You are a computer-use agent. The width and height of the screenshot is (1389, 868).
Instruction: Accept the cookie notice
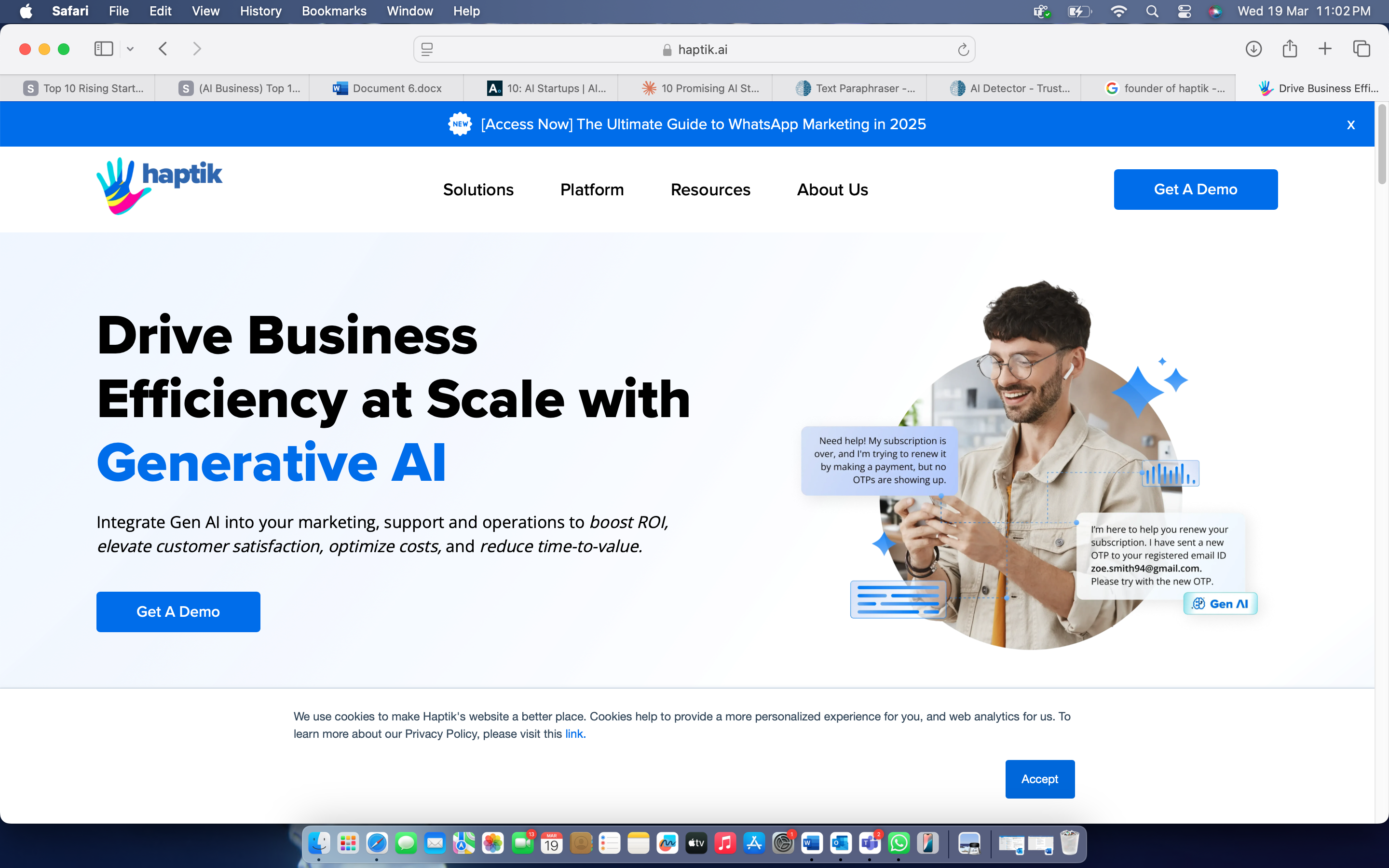click(x=1039, y=779)
